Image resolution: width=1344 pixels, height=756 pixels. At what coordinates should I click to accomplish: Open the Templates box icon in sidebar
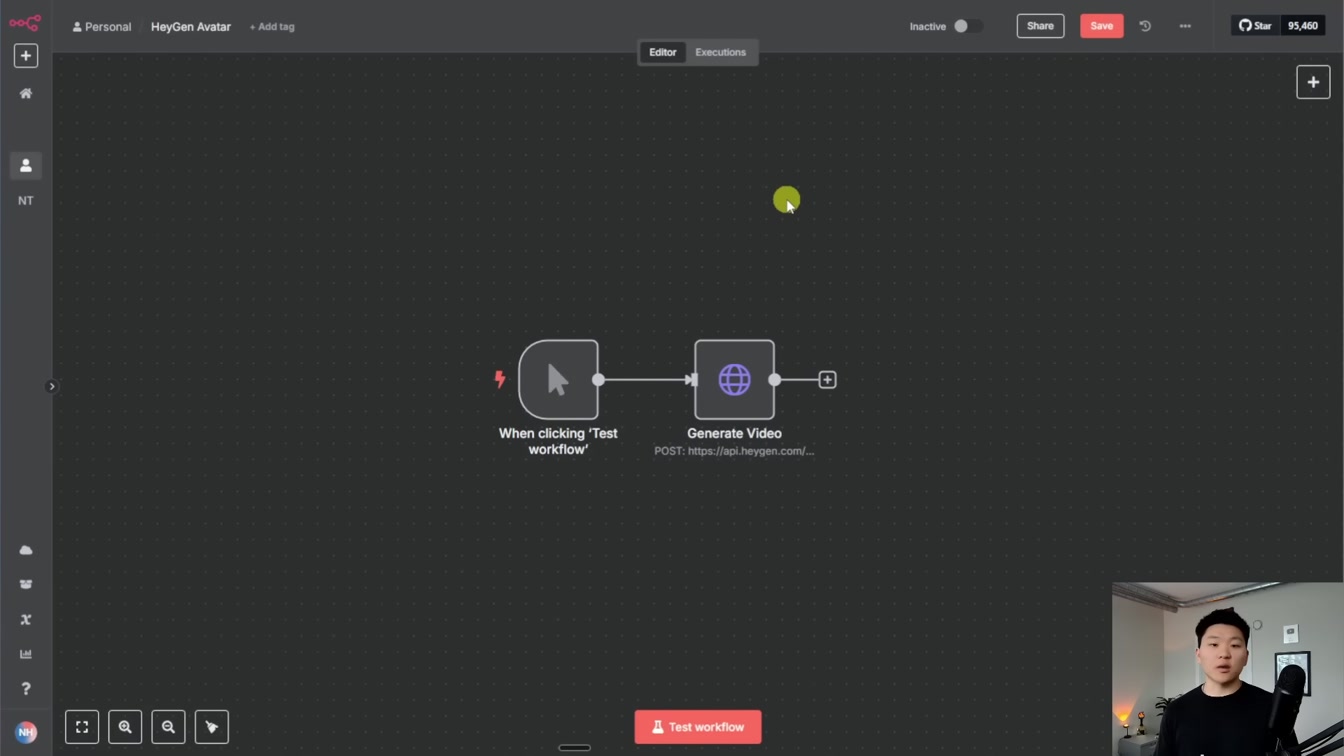(x=26, y=585)
